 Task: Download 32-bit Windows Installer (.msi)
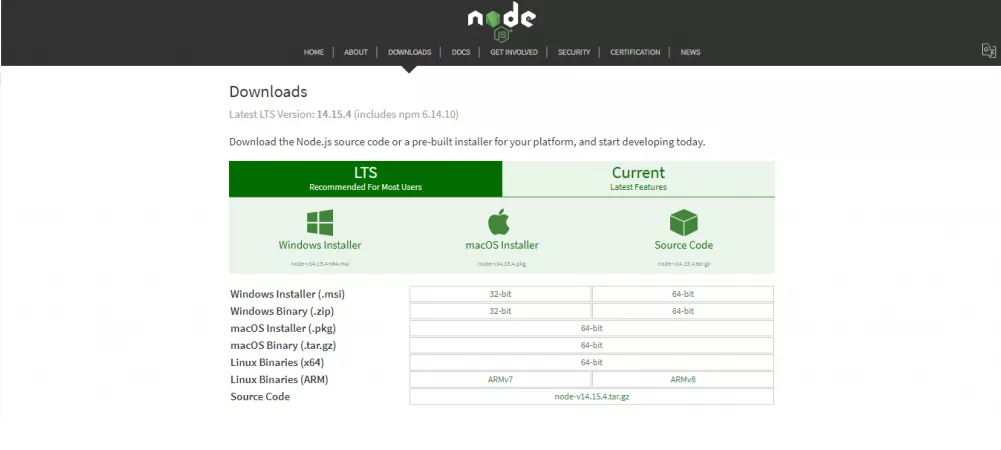click(500, 294)
